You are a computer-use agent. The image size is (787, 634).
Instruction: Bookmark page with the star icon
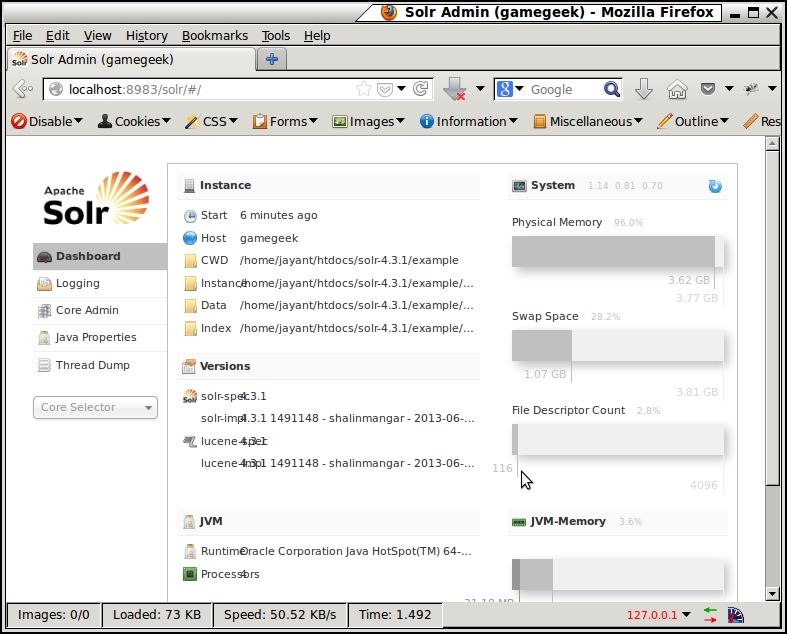363,89
